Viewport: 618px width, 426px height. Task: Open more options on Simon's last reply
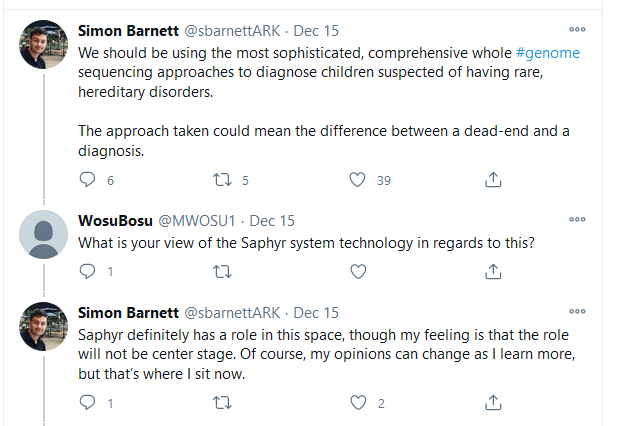click(x=577, y=312)
